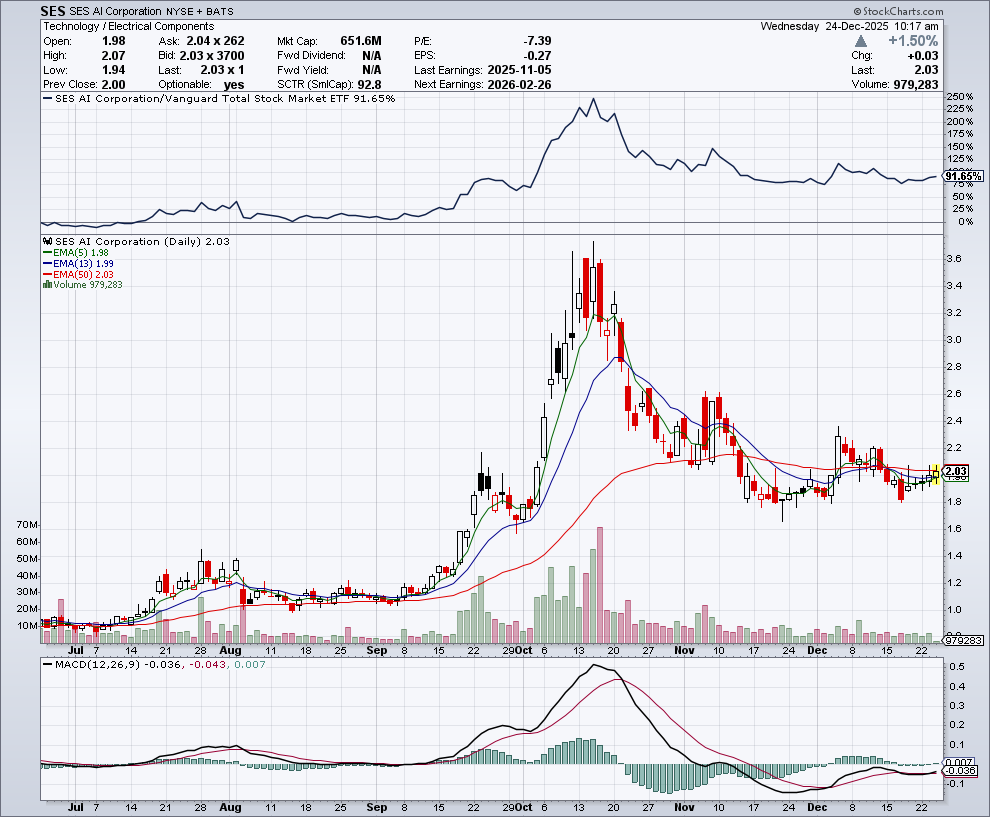Click the Open price value 1.98

click(x=114, y=41)
